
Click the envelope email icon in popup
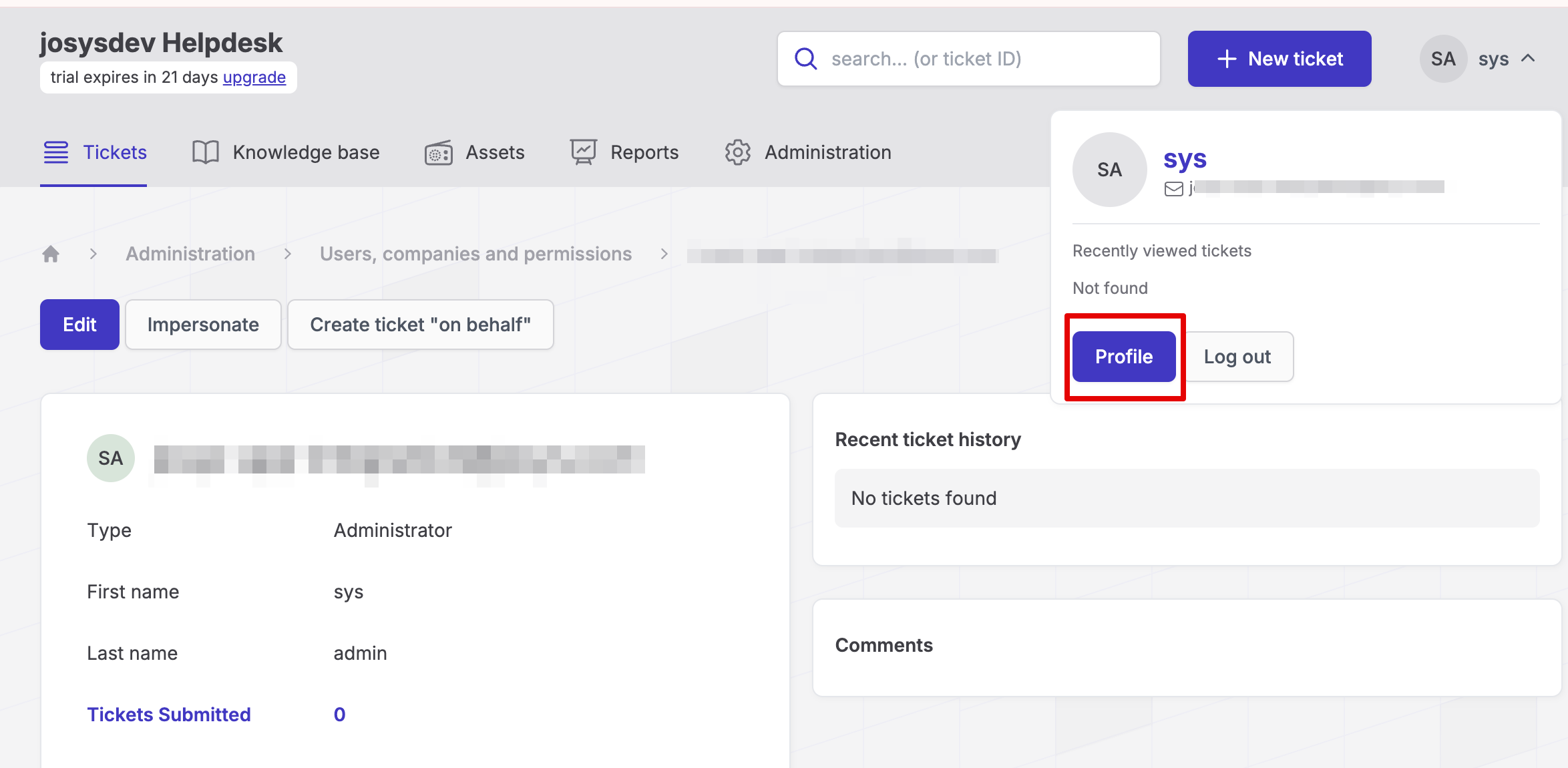[x=1173, y=189]
